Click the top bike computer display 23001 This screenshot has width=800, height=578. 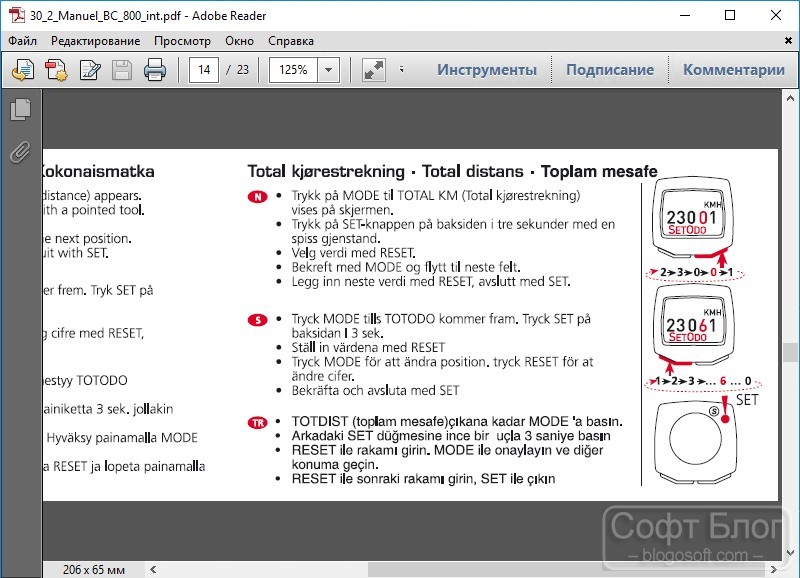pos(692,218)
